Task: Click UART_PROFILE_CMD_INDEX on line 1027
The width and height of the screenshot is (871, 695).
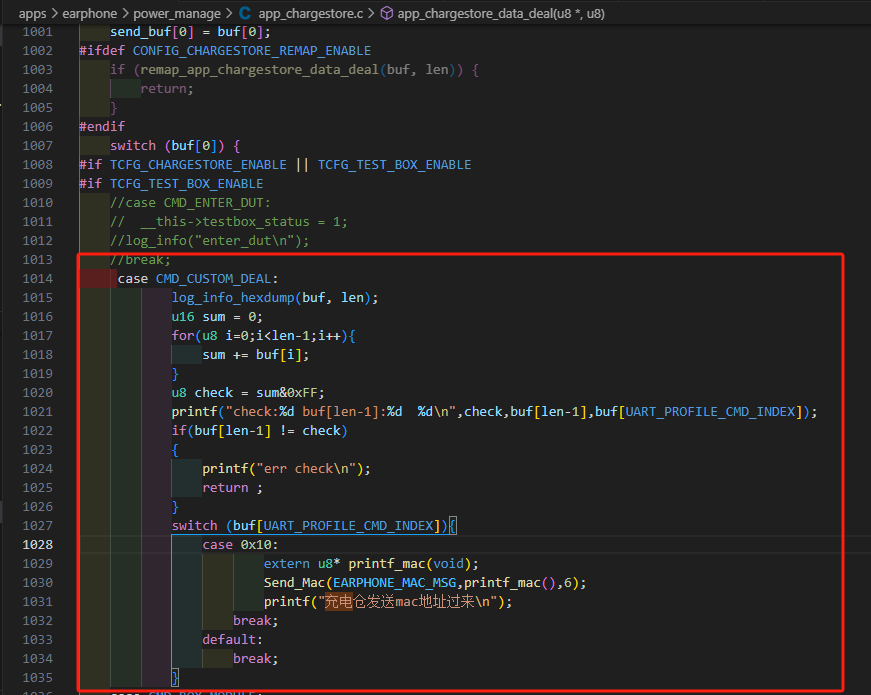Action: (x=348, y=526)
